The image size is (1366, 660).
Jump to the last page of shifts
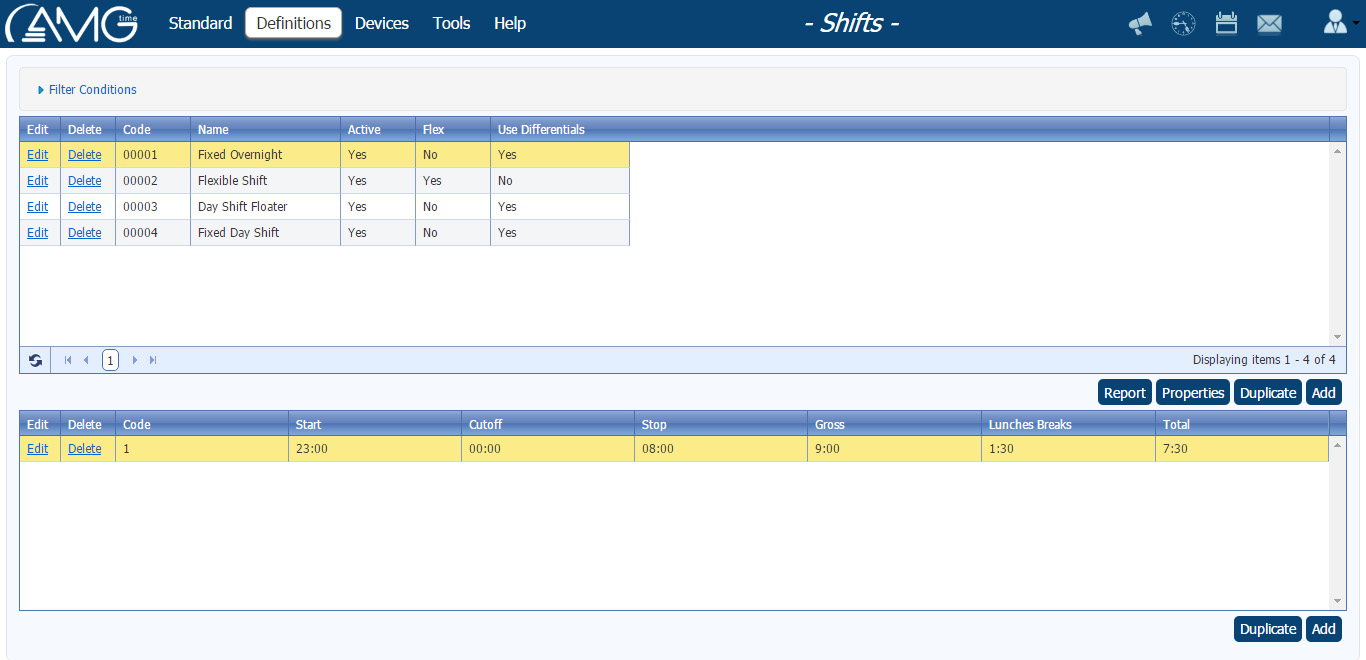click(x=153, y=359)
